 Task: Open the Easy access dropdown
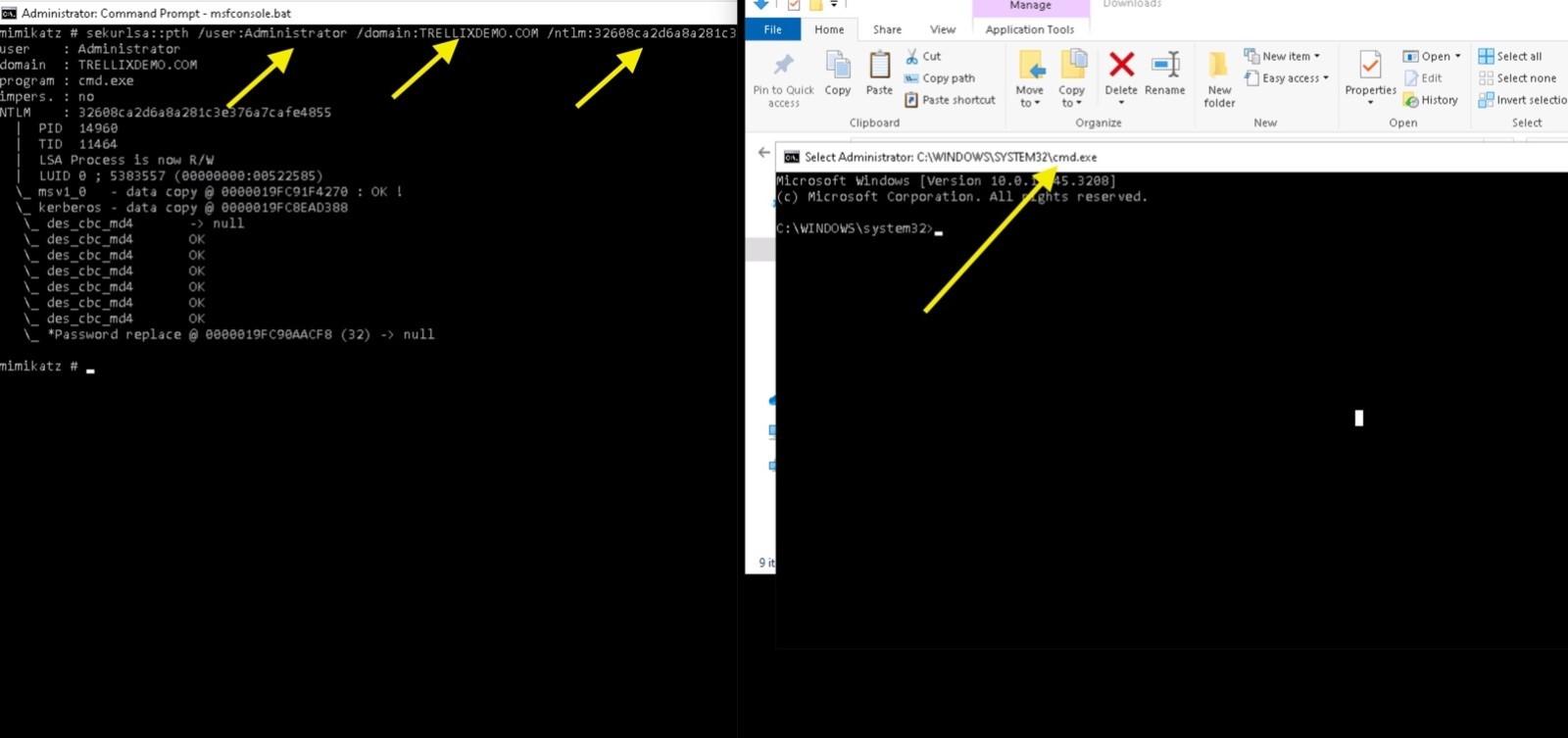tap(1288, 78)
